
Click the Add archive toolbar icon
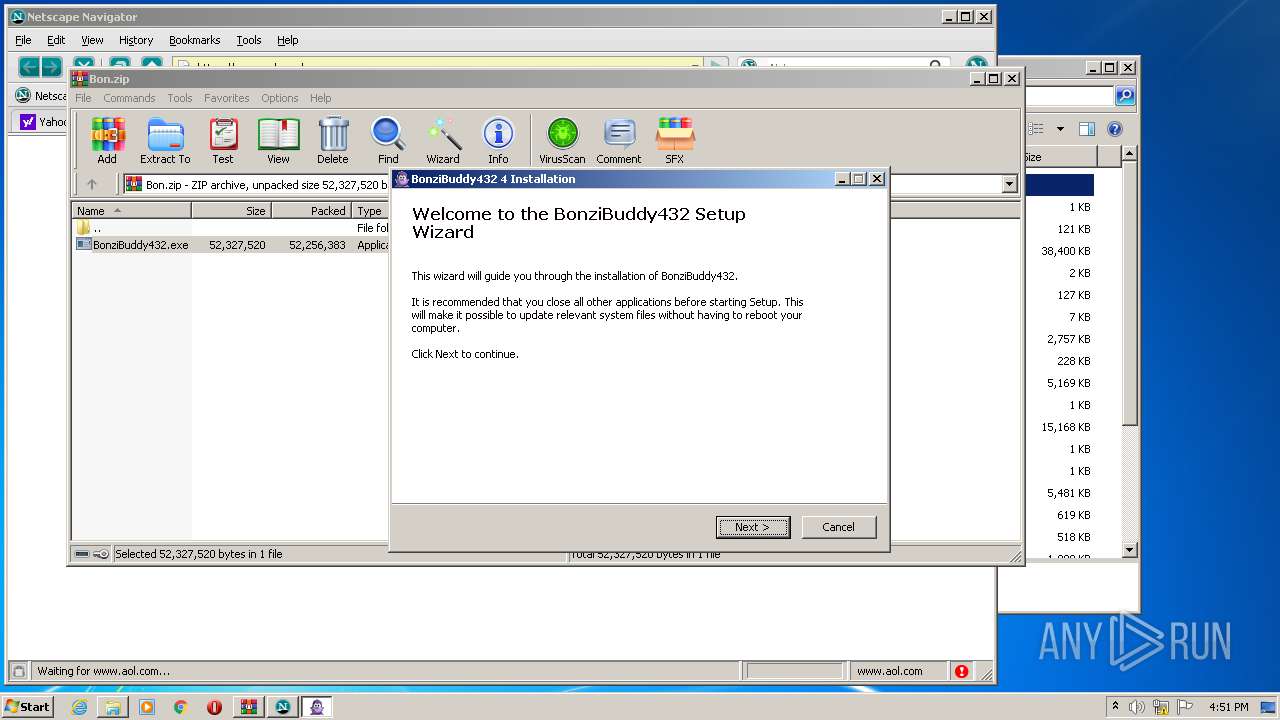(x=107, y=140)
